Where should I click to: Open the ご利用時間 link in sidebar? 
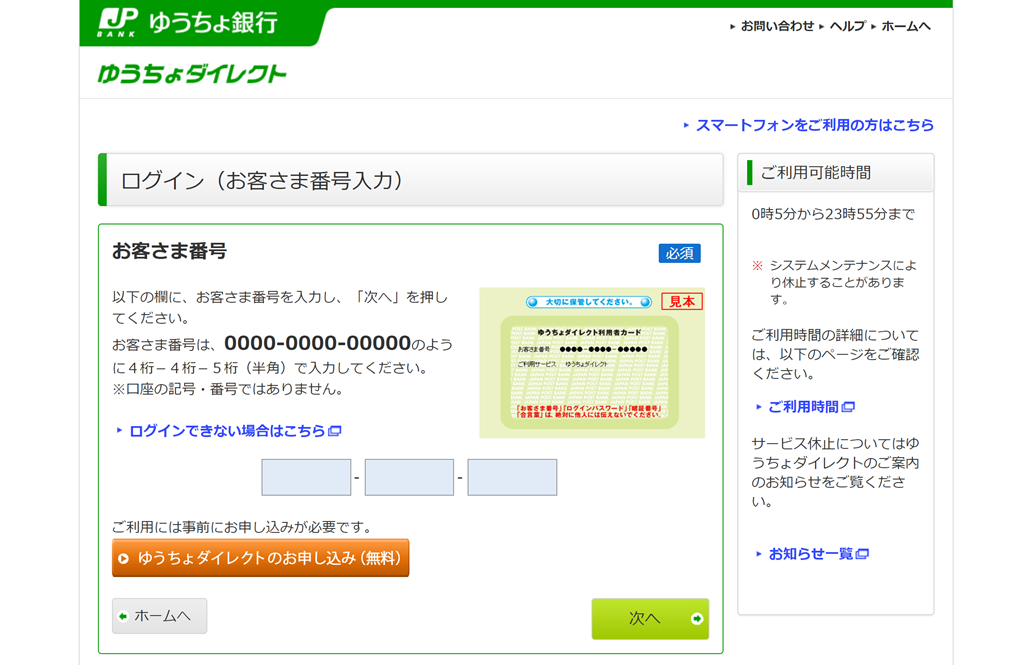[x=804, y=407]
